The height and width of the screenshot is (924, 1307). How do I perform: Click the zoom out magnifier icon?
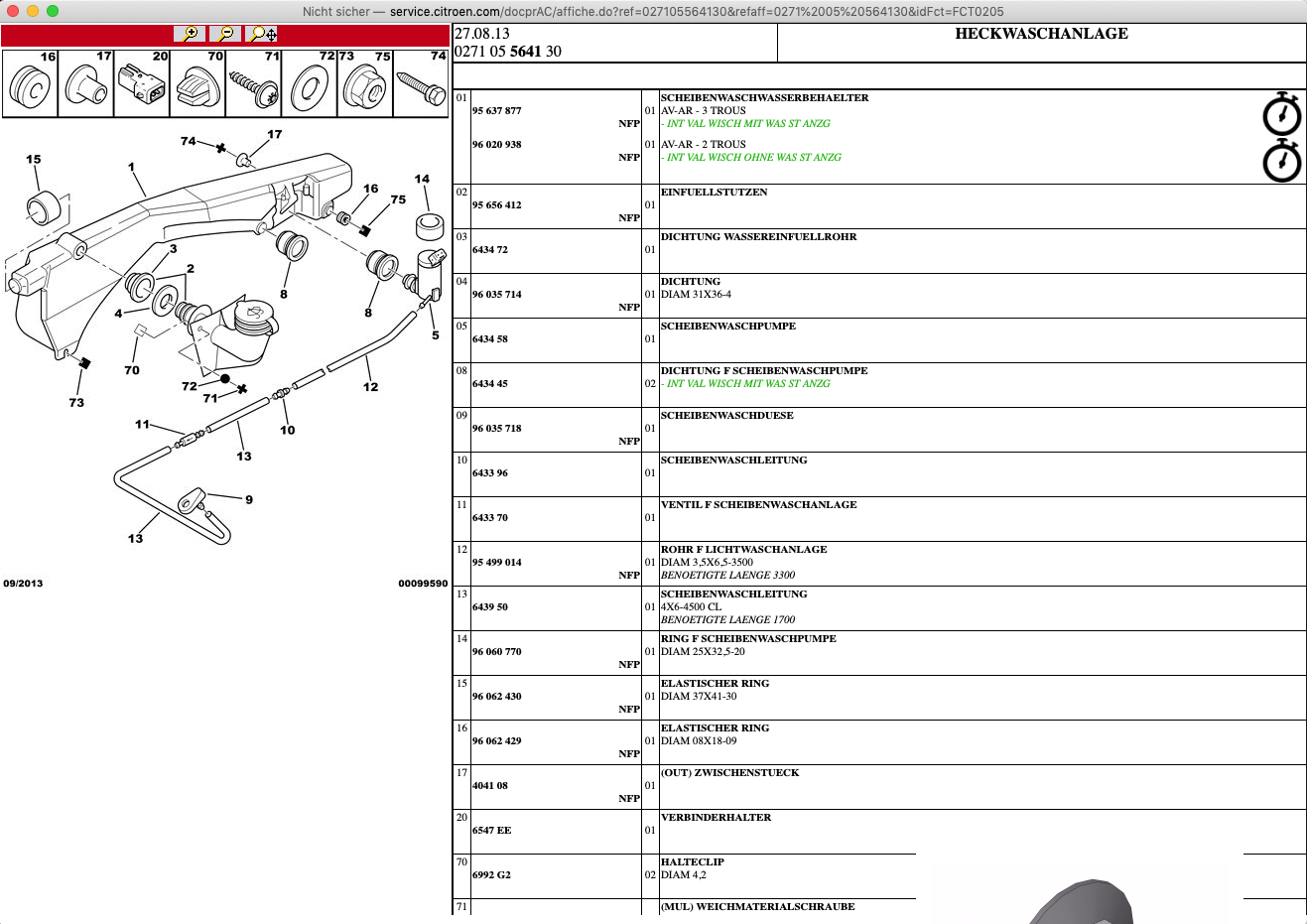225,34
